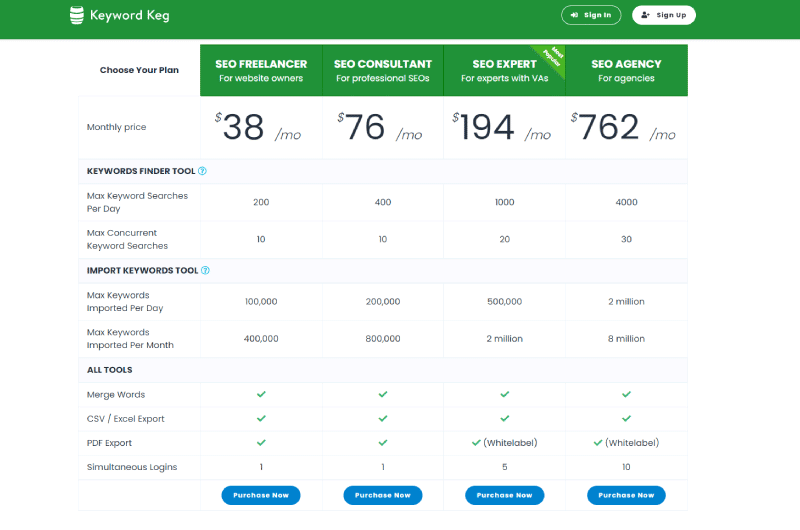
Task: Click the 20 concurrent searches value
Action: tap(505, 239)
